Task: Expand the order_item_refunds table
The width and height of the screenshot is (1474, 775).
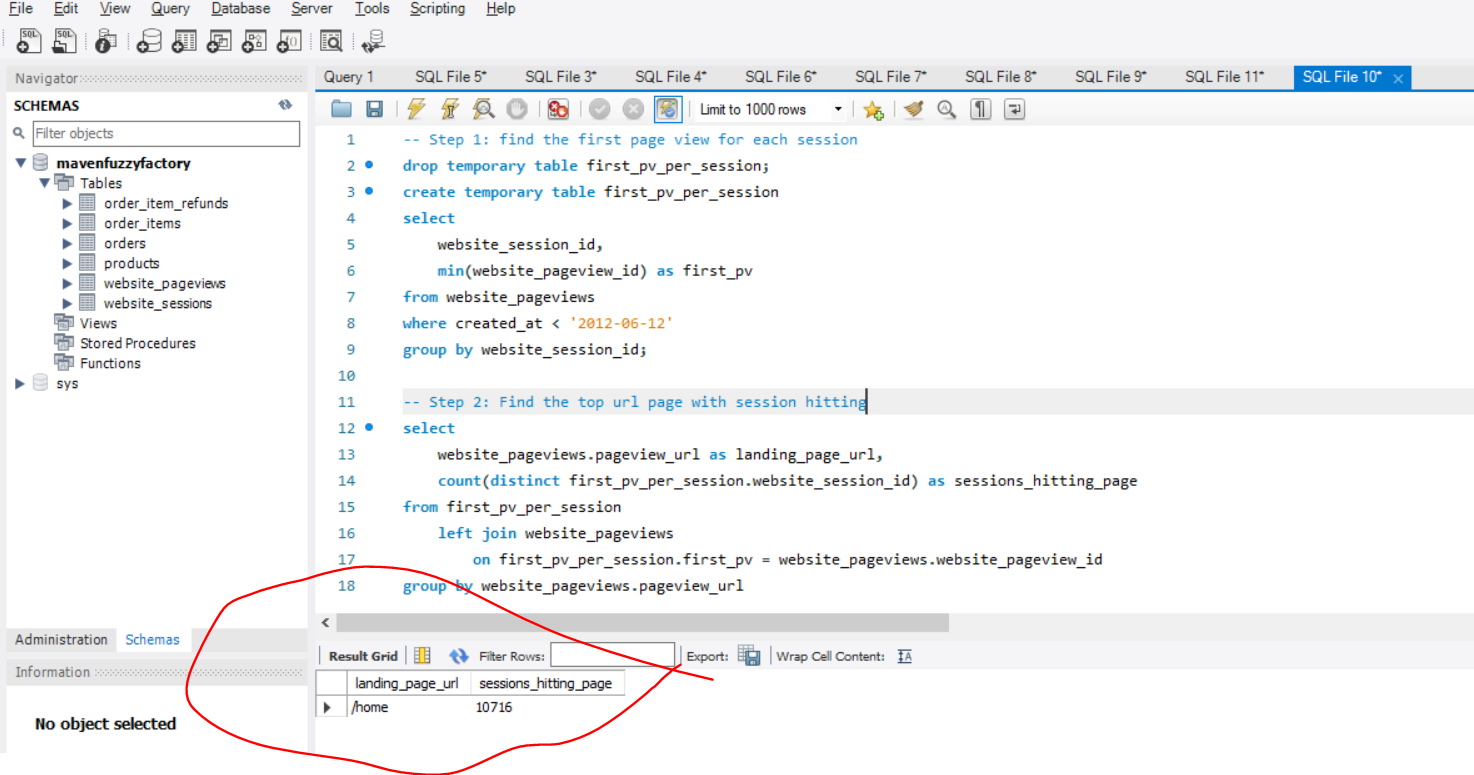Action: click(x=68, y=203)
